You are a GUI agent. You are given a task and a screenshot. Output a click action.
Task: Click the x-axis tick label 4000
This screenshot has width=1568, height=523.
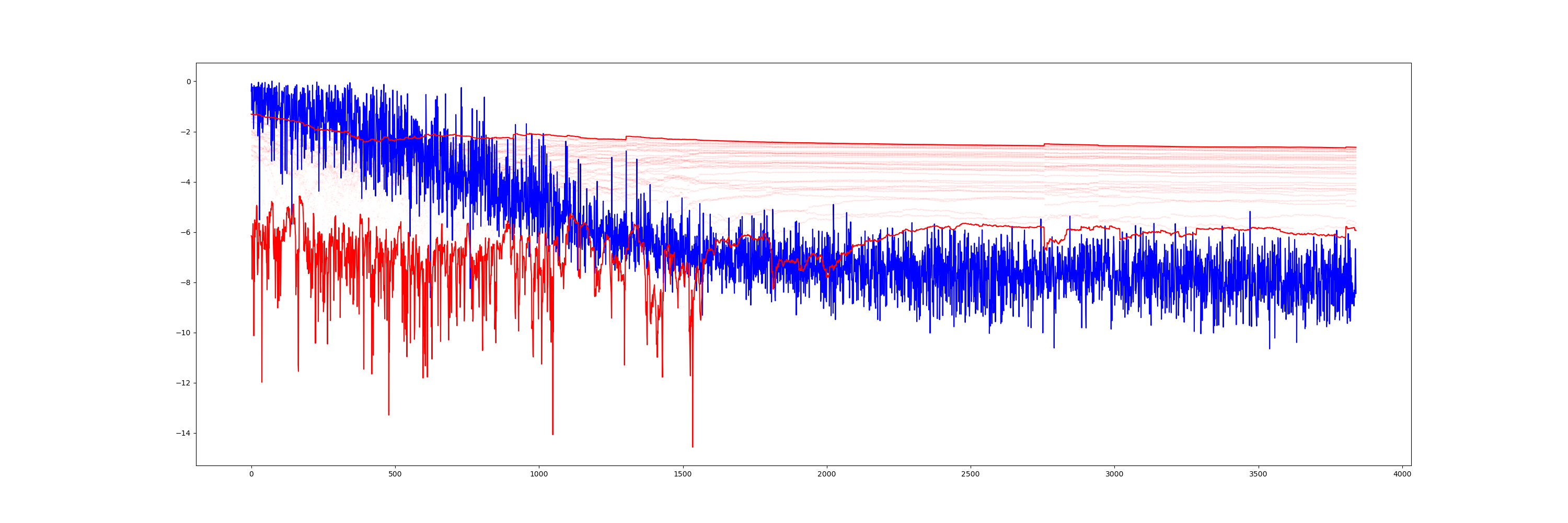[1402, 474]
